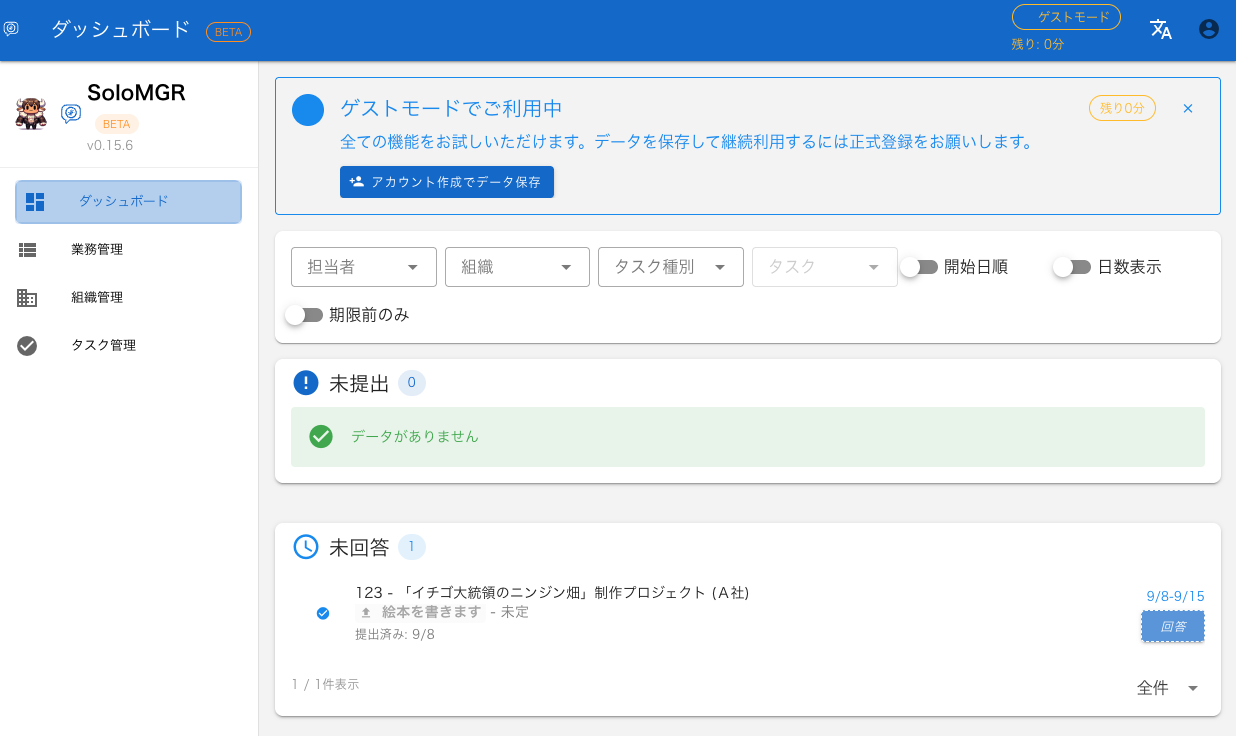Screen dimensions: 1236x736
Task: Close the guest mode banner
Action: [1188, 108]
